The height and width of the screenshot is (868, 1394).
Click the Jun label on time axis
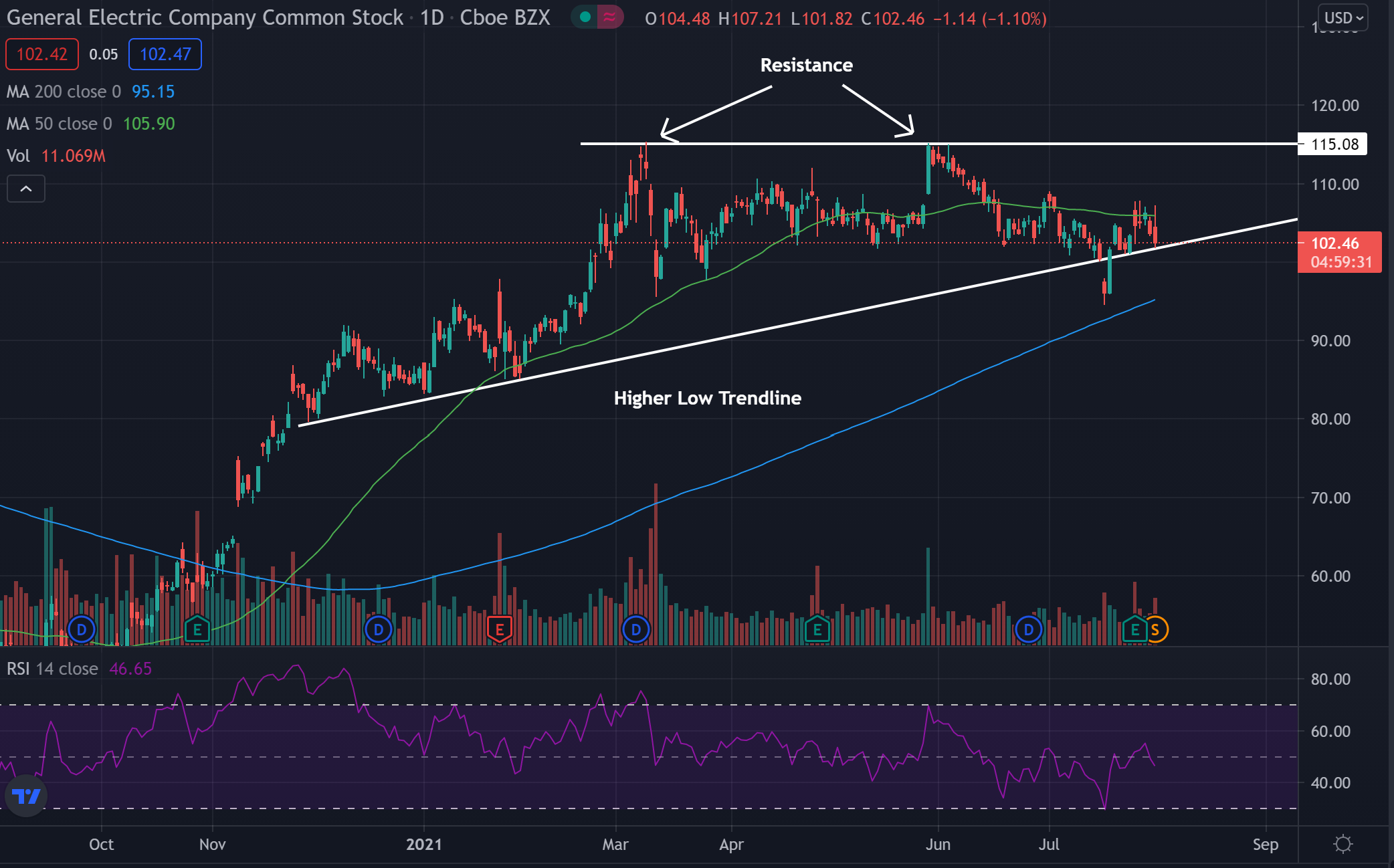(938, 844)
